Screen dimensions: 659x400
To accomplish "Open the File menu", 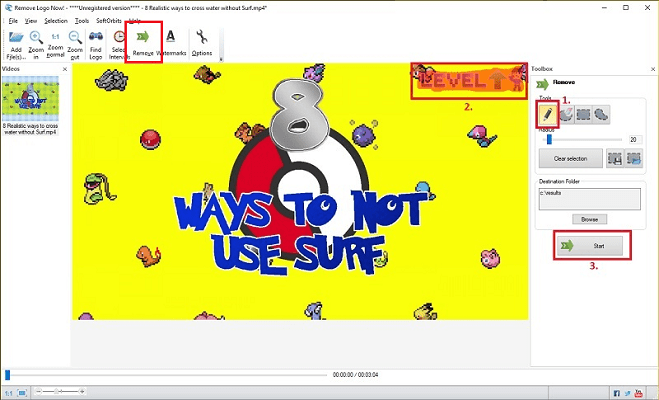I will 13,20.
